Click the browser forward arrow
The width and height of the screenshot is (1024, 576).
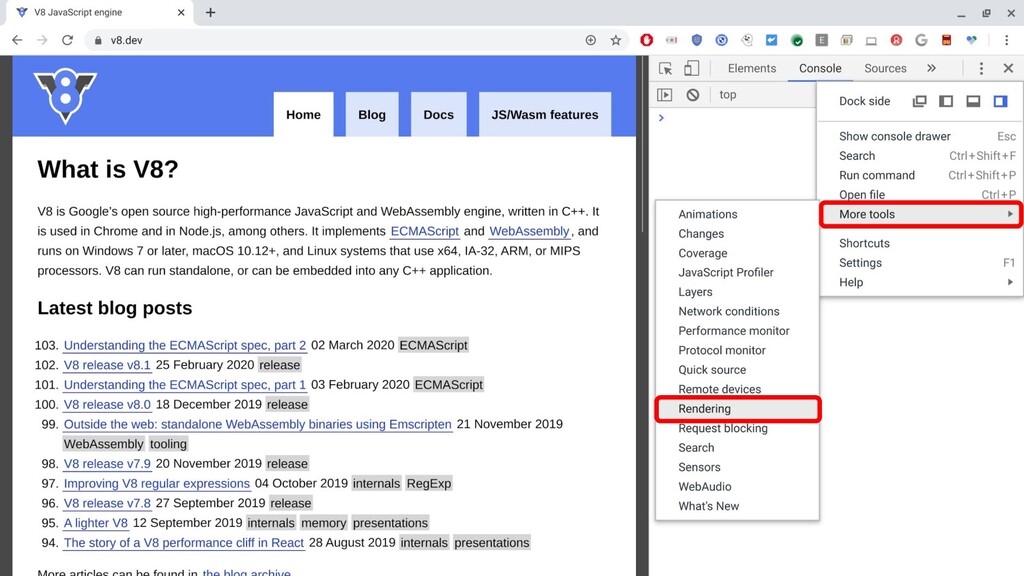42,40
